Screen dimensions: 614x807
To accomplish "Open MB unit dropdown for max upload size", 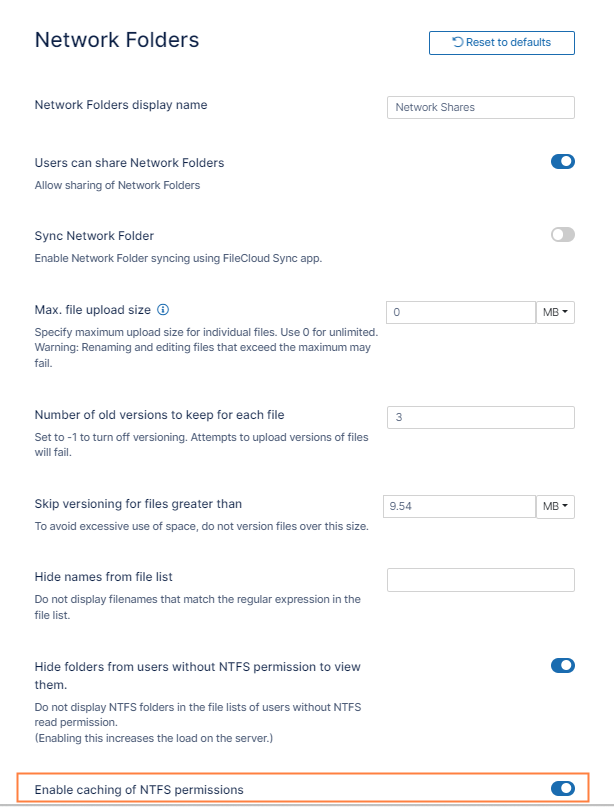I will click(x=556, y=313).
